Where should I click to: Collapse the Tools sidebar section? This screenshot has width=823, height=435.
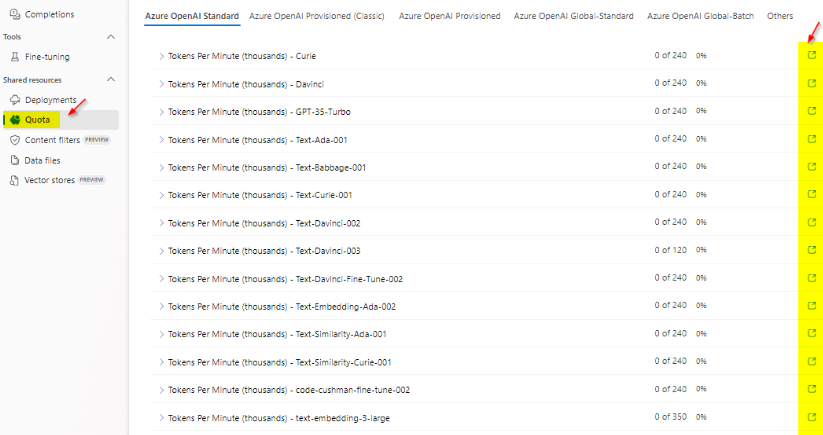(x=111, y=37)
